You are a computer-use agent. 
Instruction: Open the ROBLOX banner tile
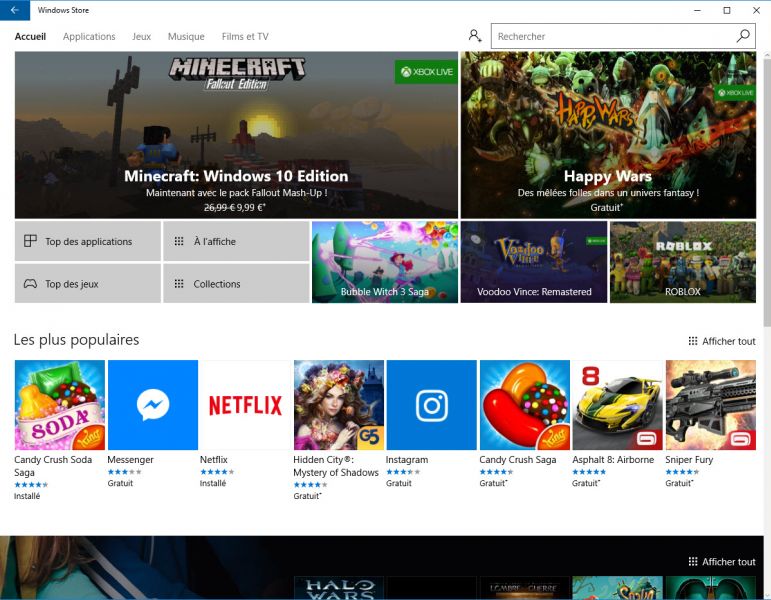point(683,262)
